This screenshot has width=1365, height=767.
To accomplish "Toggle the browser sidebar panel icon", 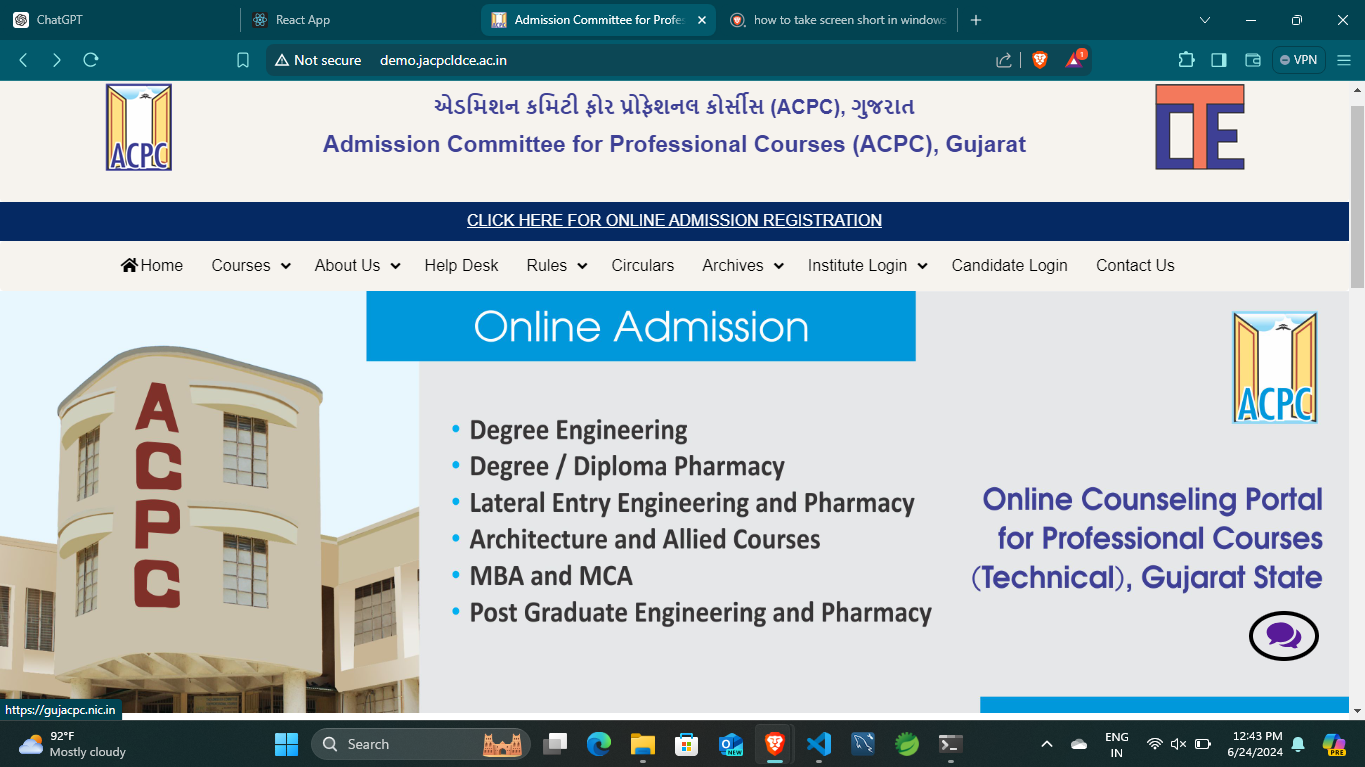I will (x=1218, y=60).
